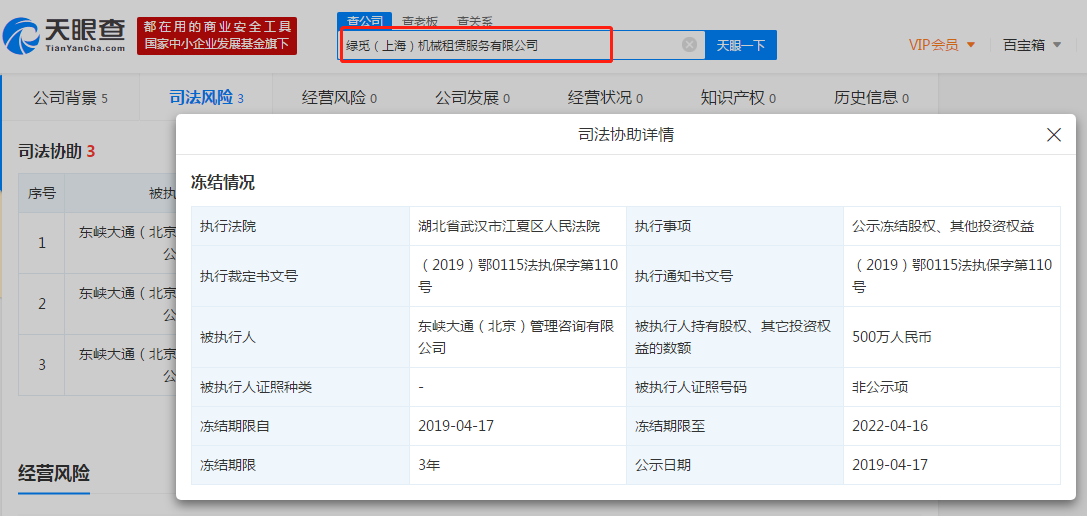Open the 司法风险 tab
The width and height of the screenshot is (1087, 516).
(206, 98)
